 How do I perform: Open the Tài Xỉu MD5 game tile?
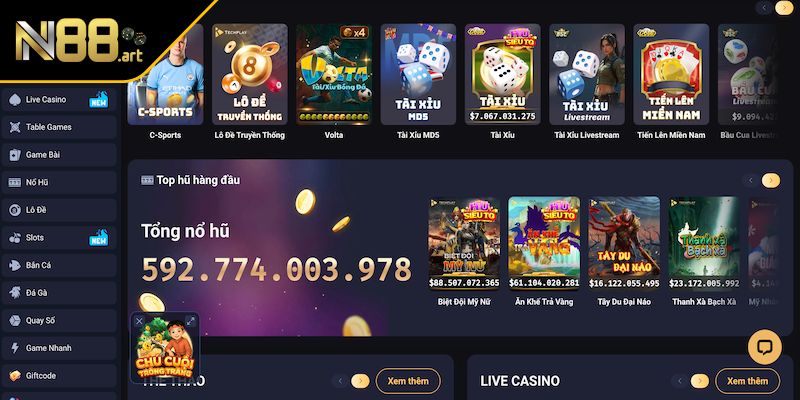[x=418, y=74]
